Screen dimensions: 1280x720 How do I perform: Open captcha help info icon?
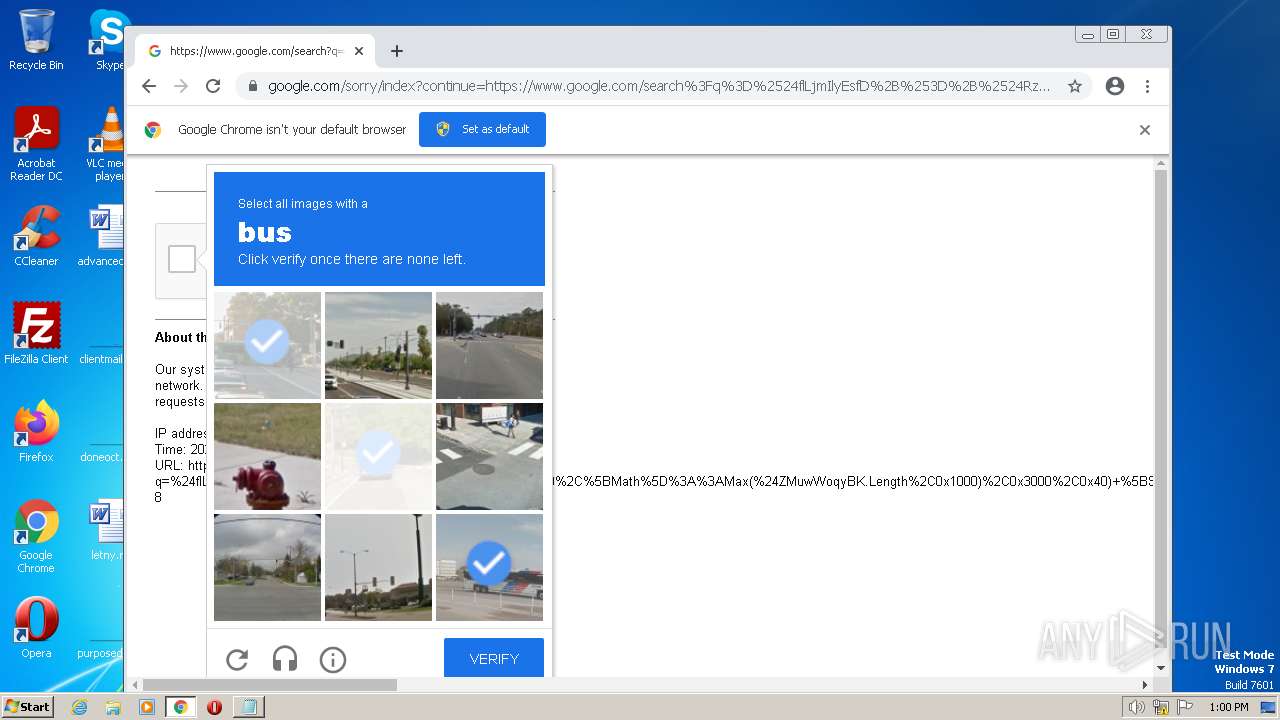(333, 659)
